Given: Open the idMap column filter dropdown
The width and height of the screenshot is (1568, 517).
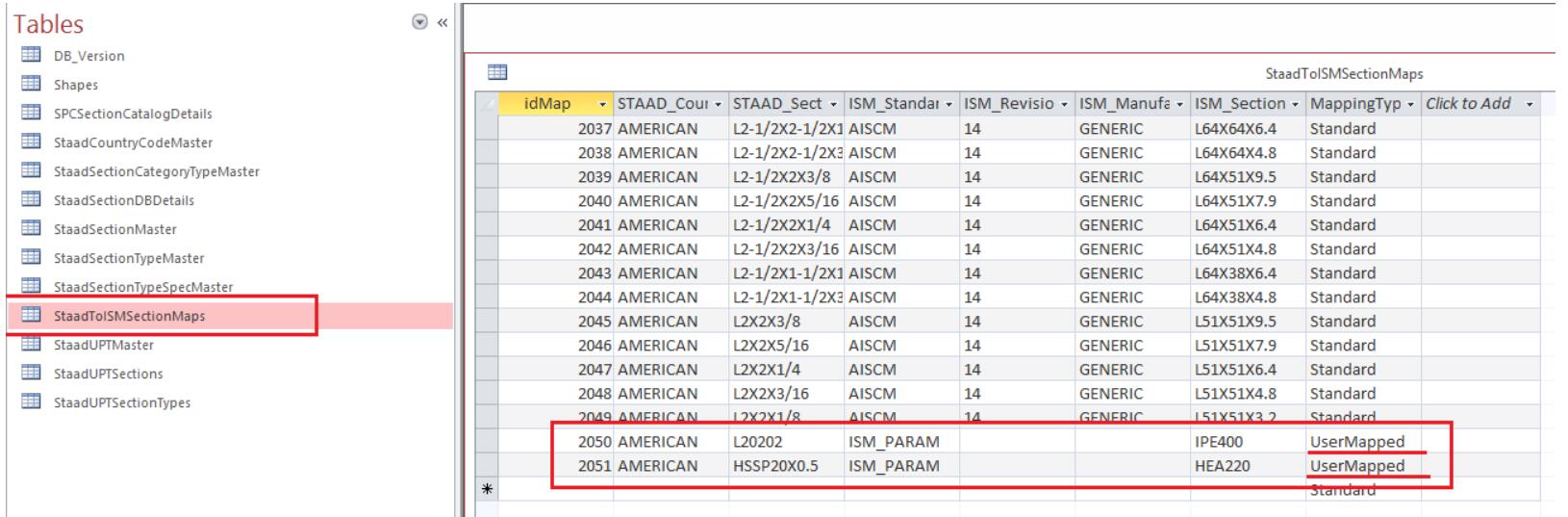Looking at the screenshot, I should coord(602,104).
